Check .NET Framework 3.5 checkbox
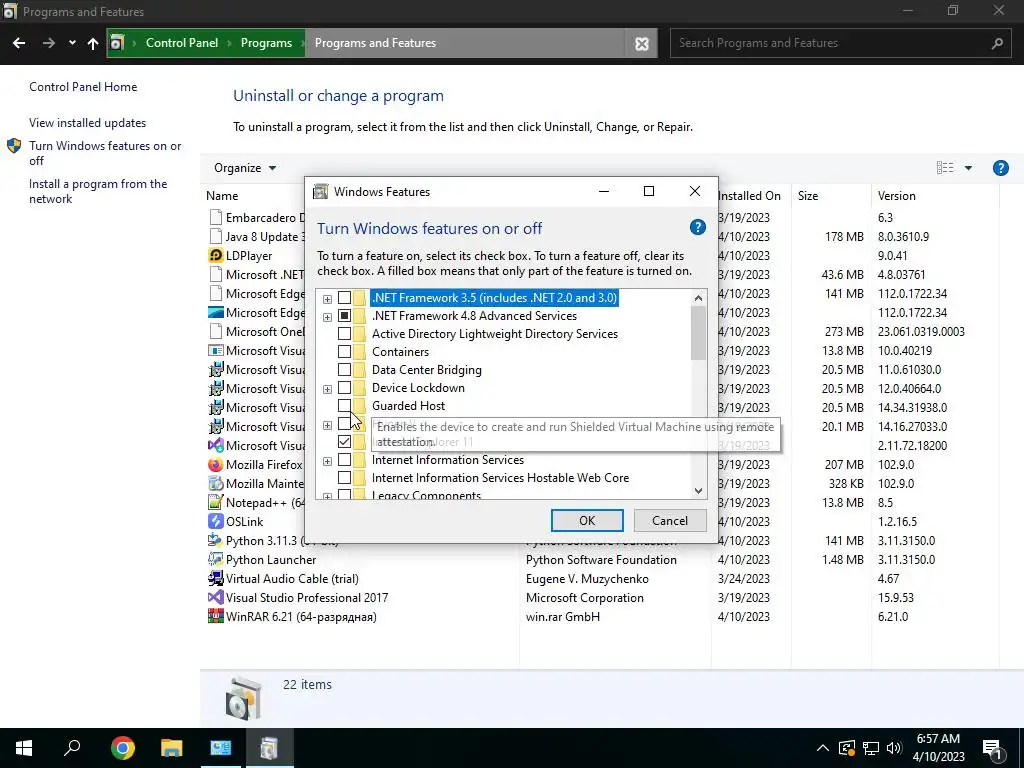1024x768 pixels. [x=344, y=298]
